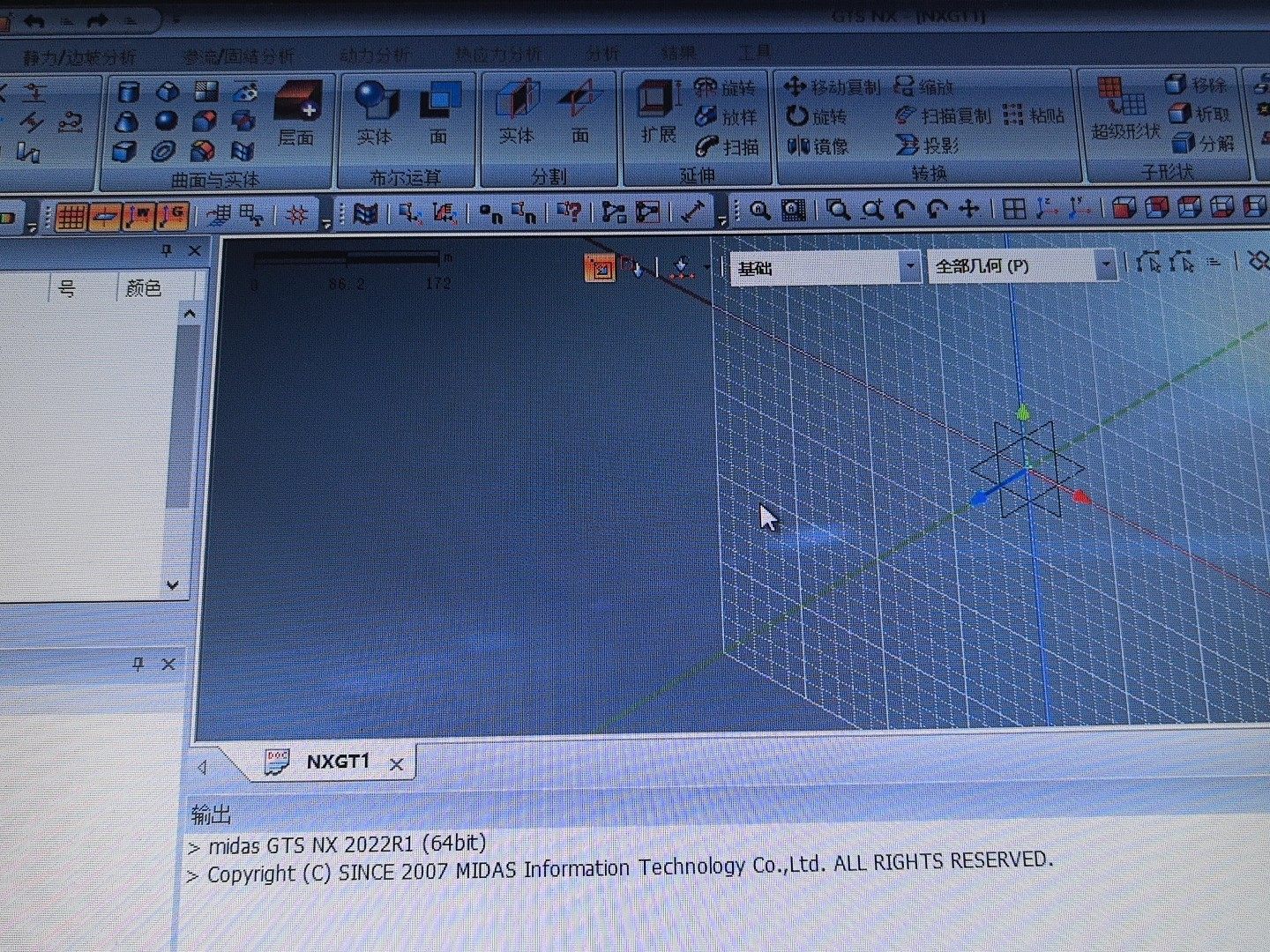Toggle the snap point star icon
Viewport: 1270px width, 952px height.
pos(297,214)
